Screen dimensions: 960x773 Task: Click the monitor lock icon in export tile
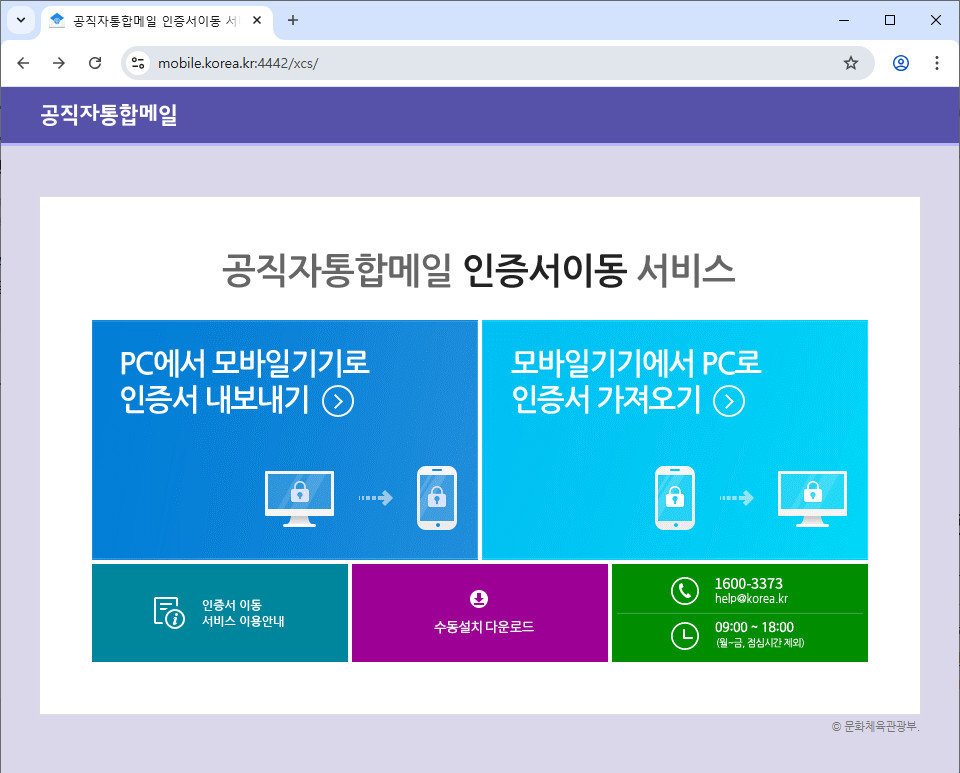(299, 498)
